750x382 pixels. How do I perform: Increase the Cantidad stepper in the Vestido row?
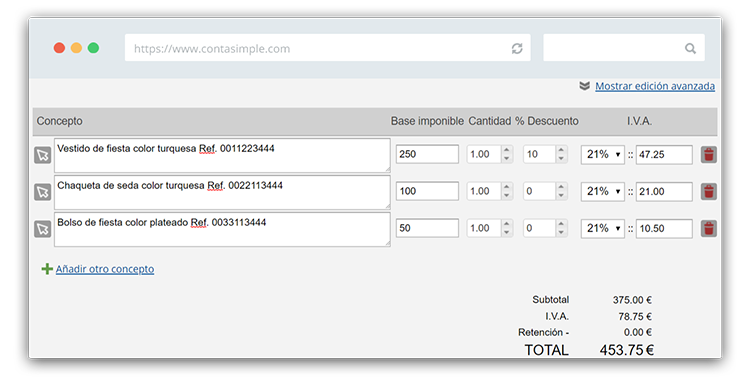pos(507,150)
